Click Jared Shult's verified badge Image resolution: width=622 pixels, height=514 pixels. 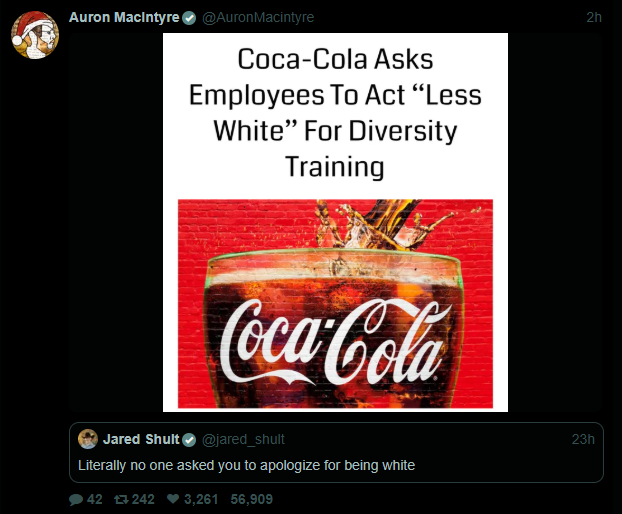coord(189,440)
